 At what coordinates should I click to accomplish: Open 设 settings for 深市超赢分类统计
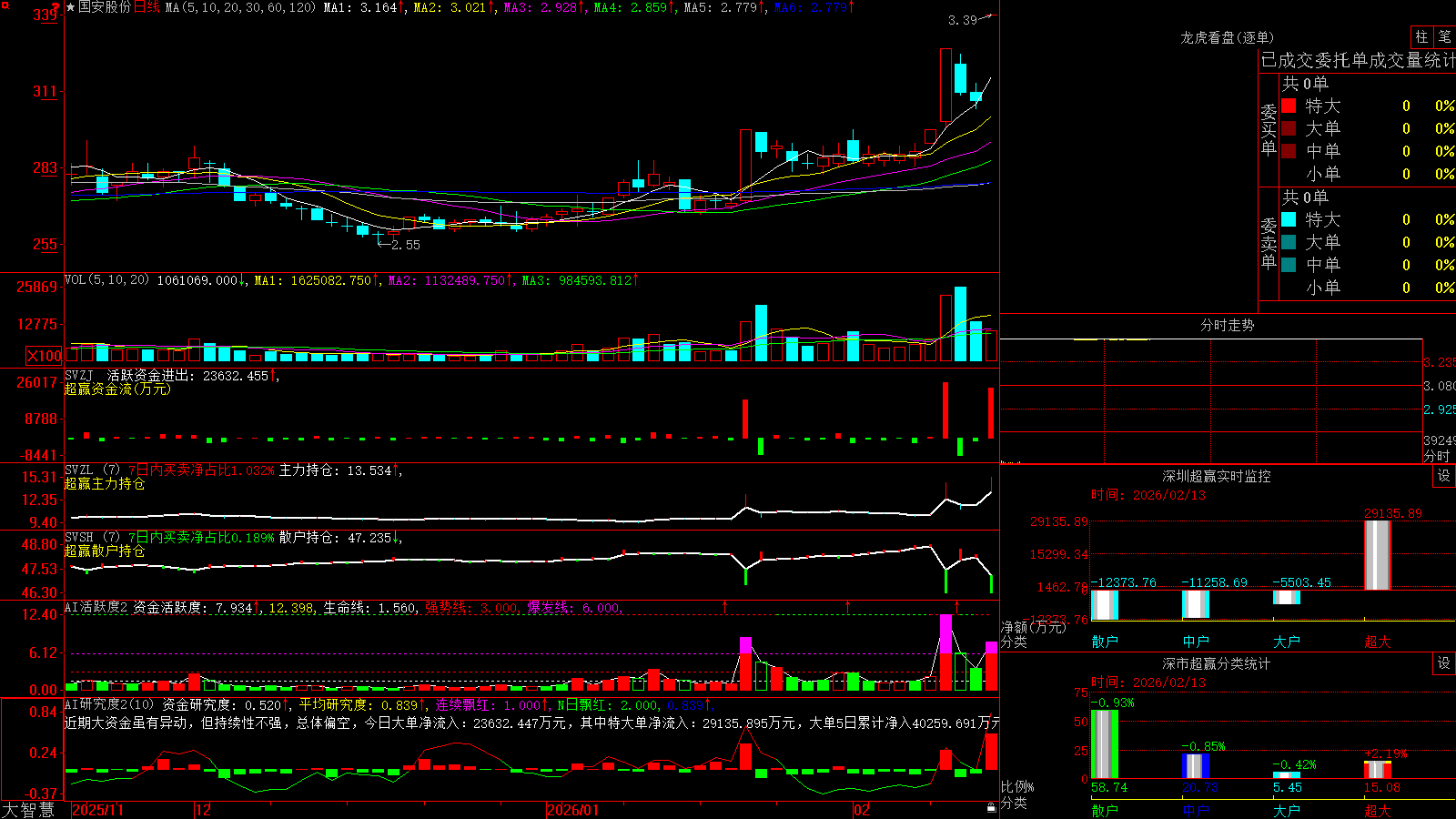[1444, 663]
